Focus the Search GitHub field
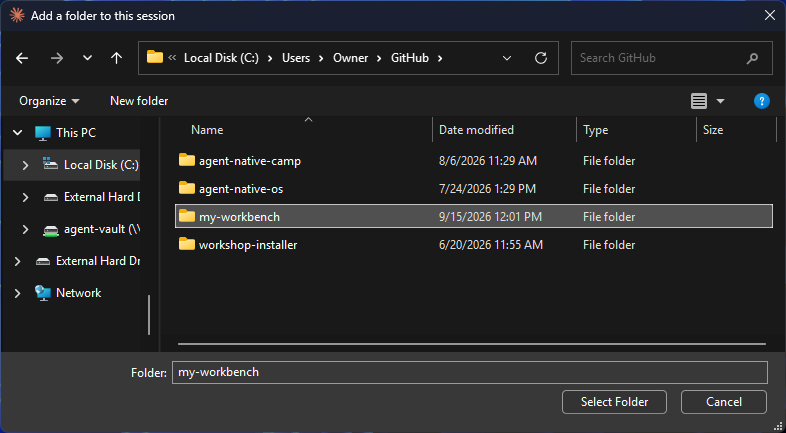Viewport: 786px width, 433px height. tap(671, 58)
